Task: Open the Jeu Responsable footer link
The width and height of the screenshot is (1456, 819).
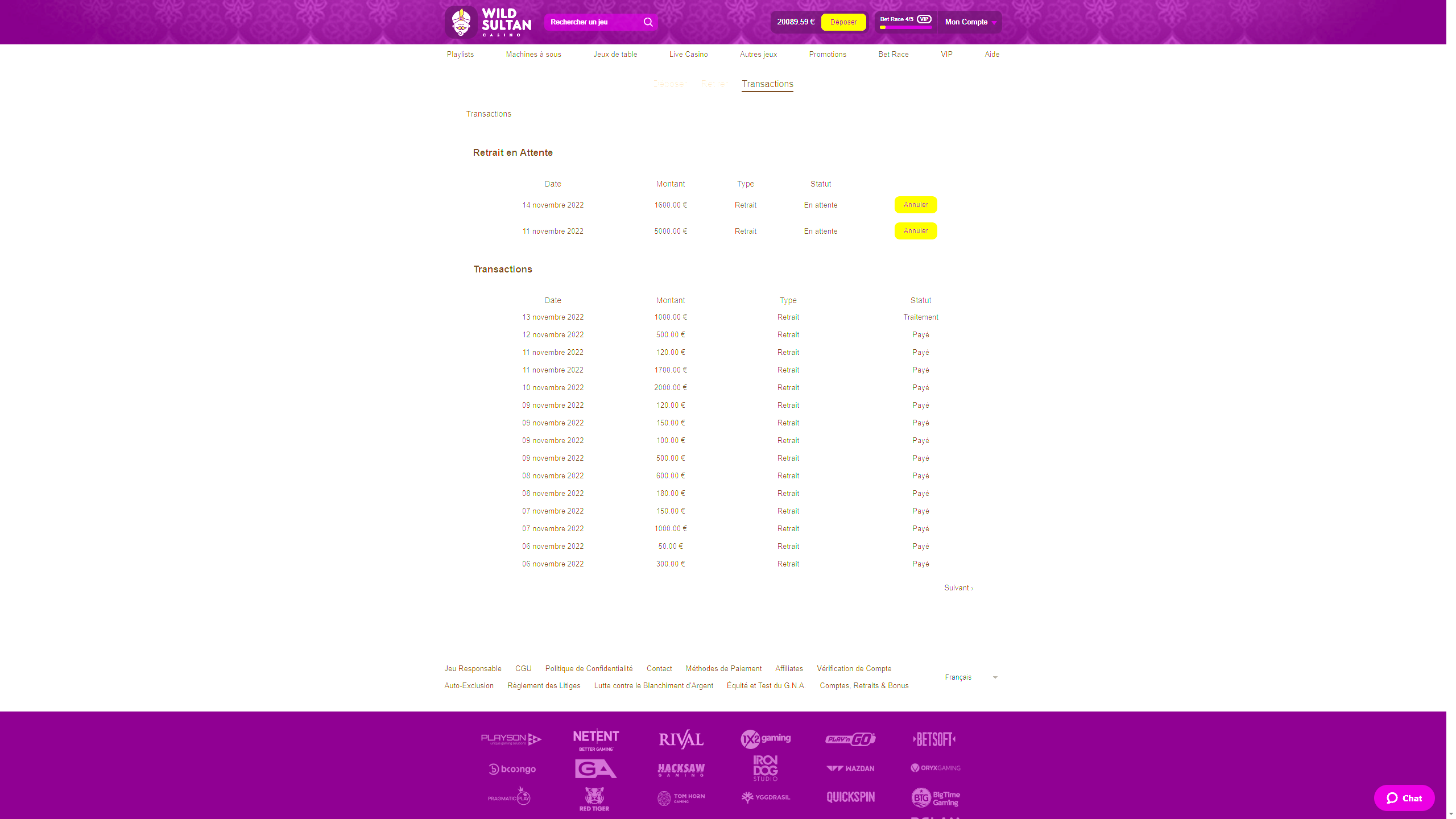Action: pos(473,669)
